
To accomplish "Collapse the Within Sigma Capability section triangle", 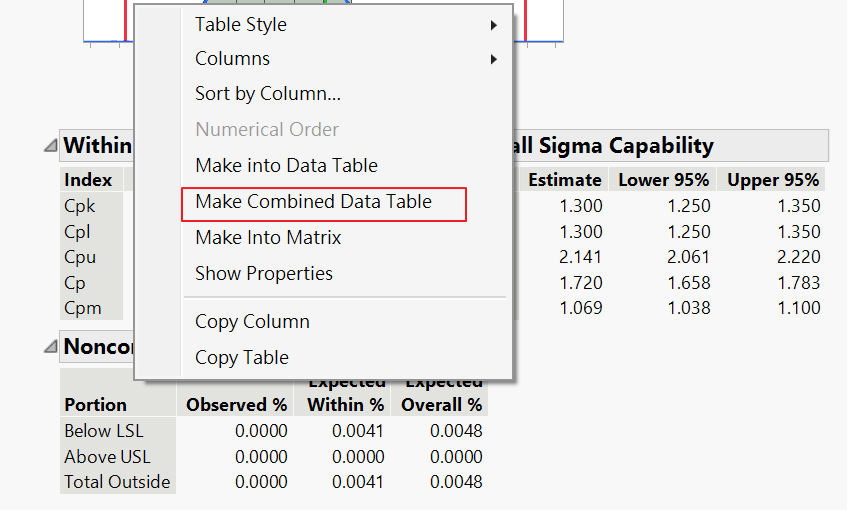I will 50,146.
